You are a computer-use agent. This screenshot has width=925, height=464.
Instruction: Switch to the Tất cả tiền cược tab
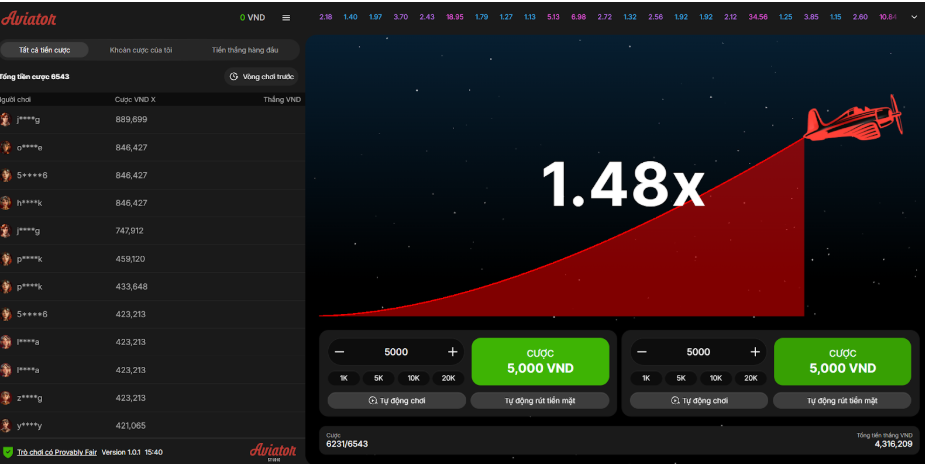click(x=45, y=50)
